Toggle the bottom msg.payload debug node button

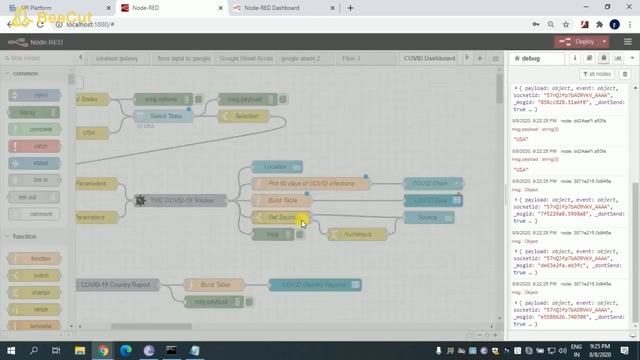[x=249, y=302]
